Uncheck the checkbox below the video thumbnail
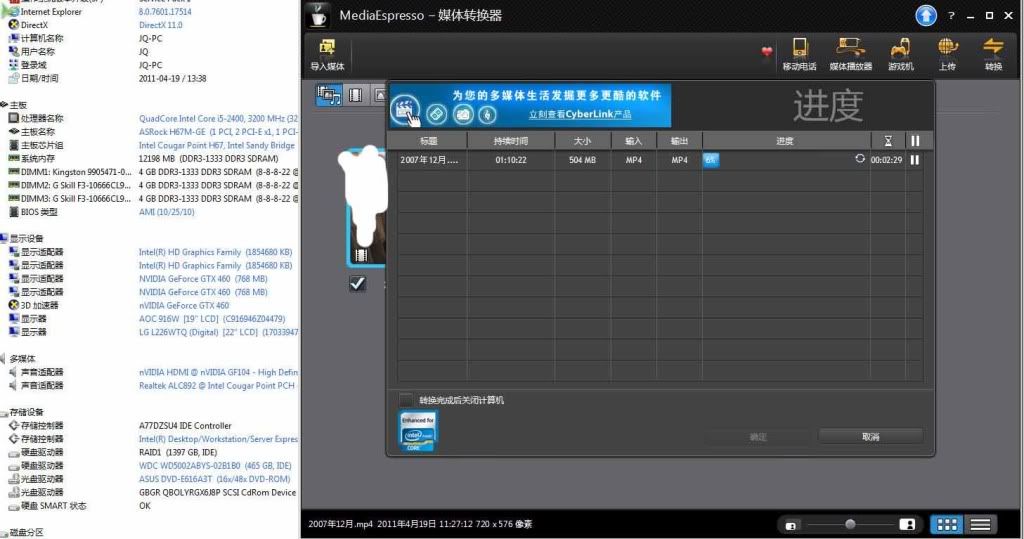1024x539 pixels. 357,284
